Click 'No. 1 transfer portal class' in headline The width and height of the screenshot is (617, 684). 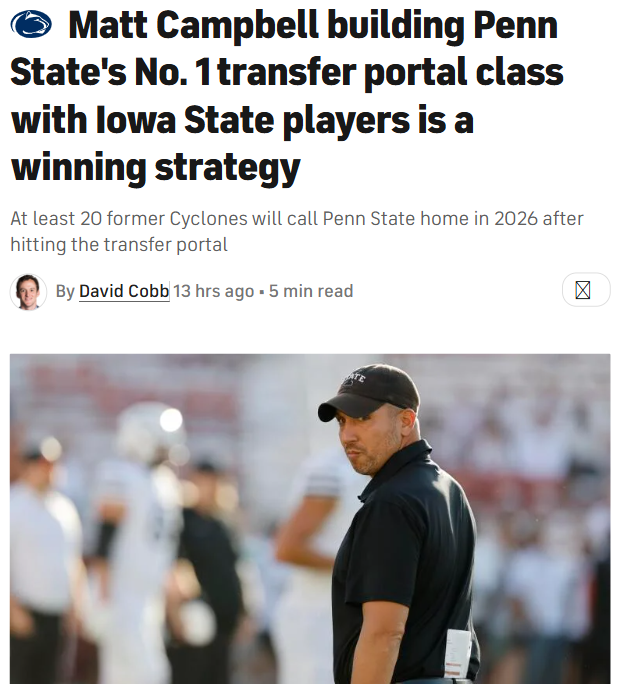352,73
